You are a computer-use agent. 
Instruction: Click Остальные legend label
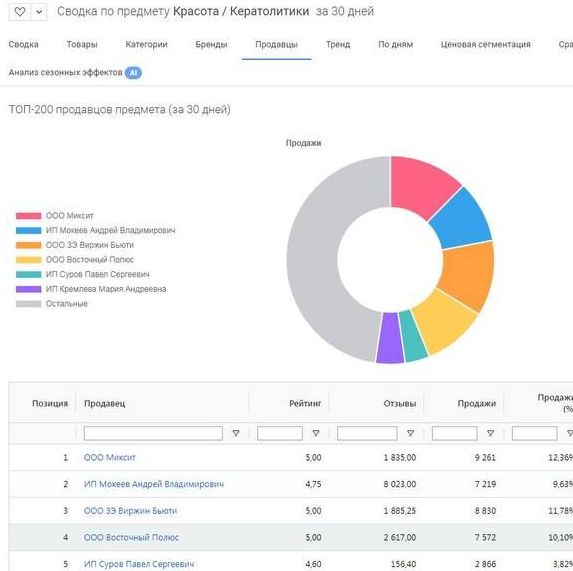pyautogui.click(x=67, y=304)
